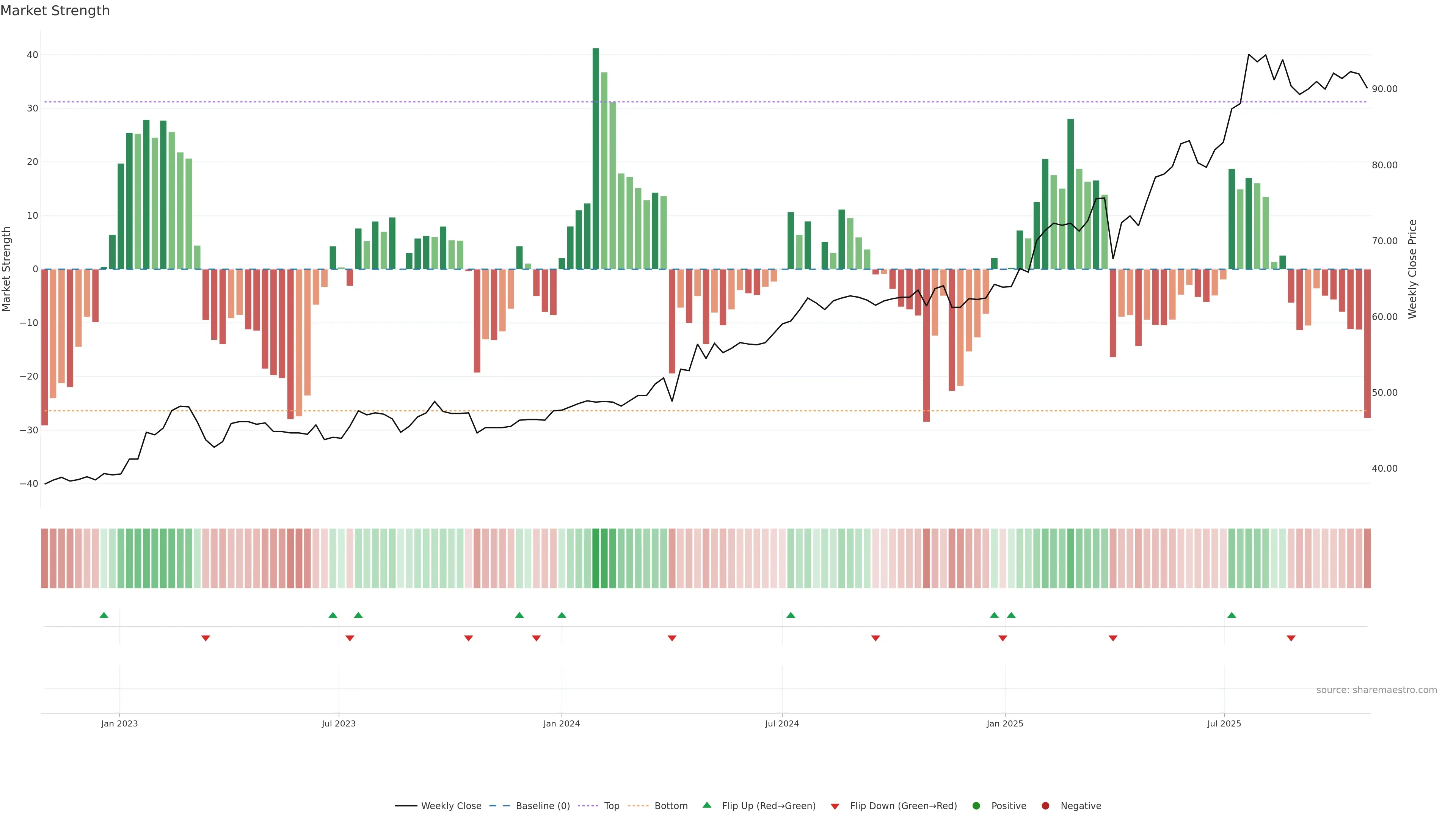Click the green Positive circle in legend
1456x819 pixels.
976,806
